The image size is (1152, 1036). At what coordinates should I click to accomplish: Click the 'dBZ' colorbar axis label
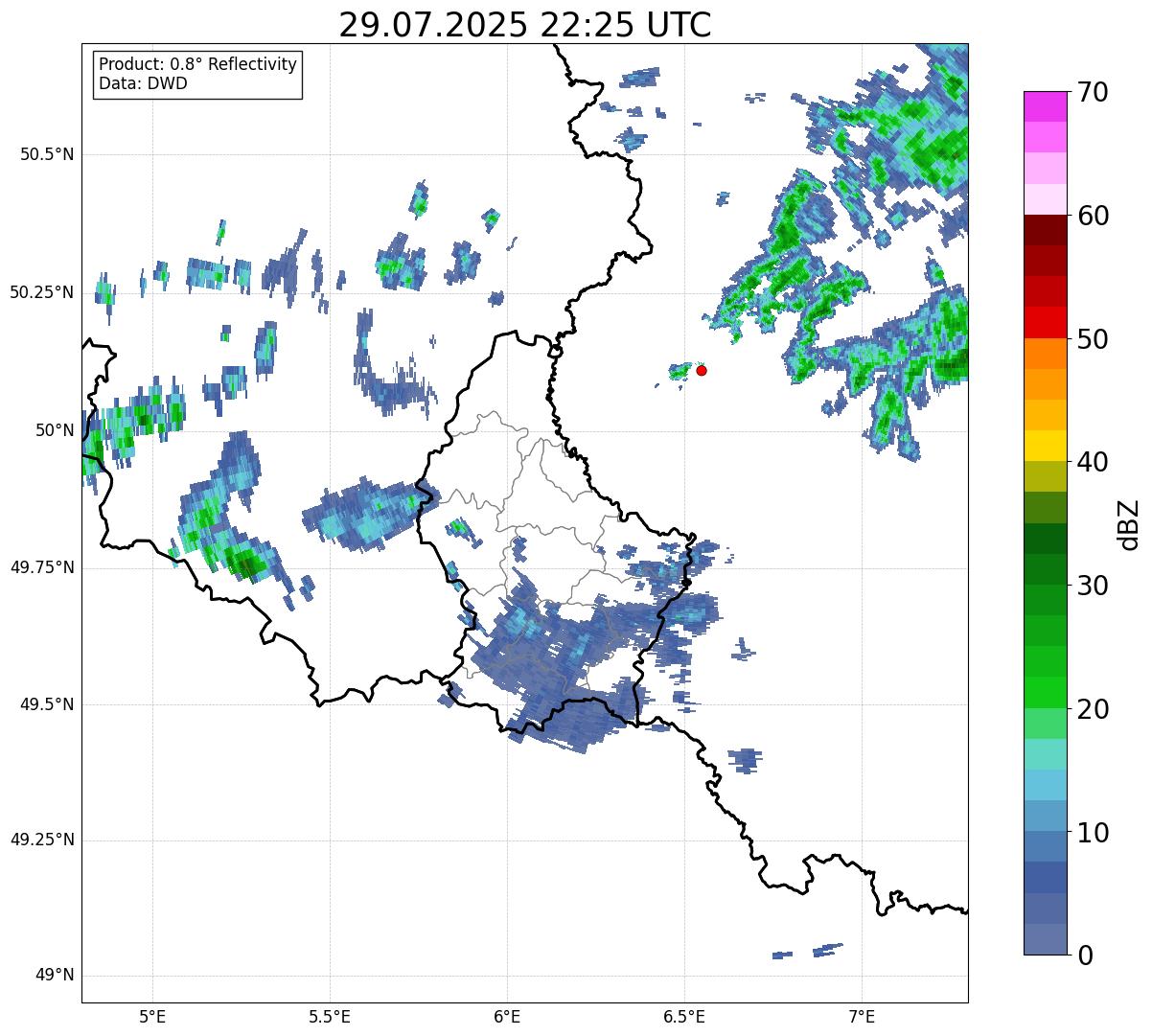coord(1130,523)
